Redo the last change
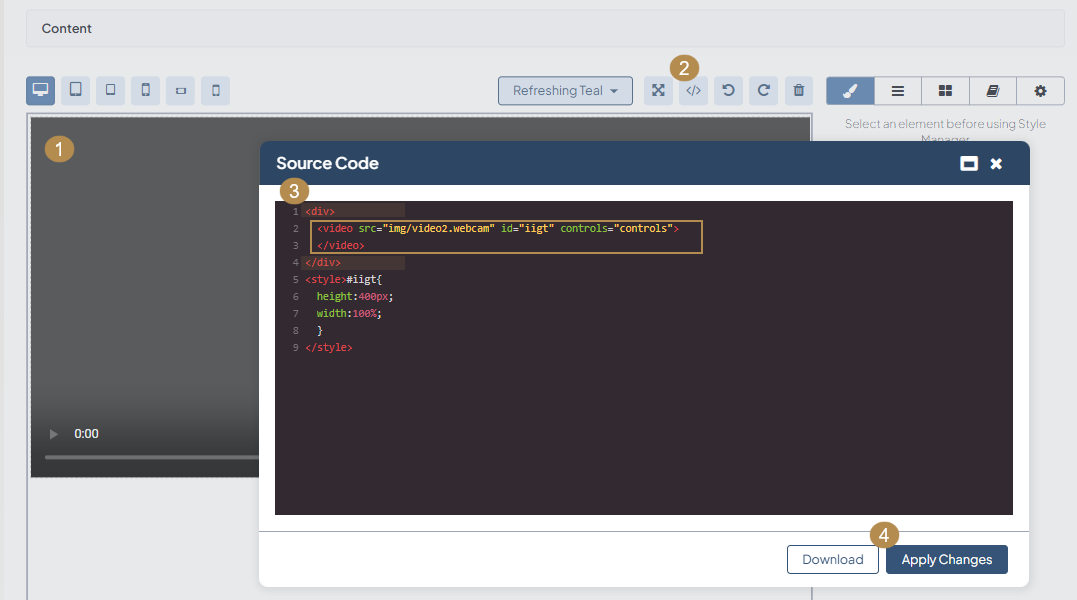 763,91
